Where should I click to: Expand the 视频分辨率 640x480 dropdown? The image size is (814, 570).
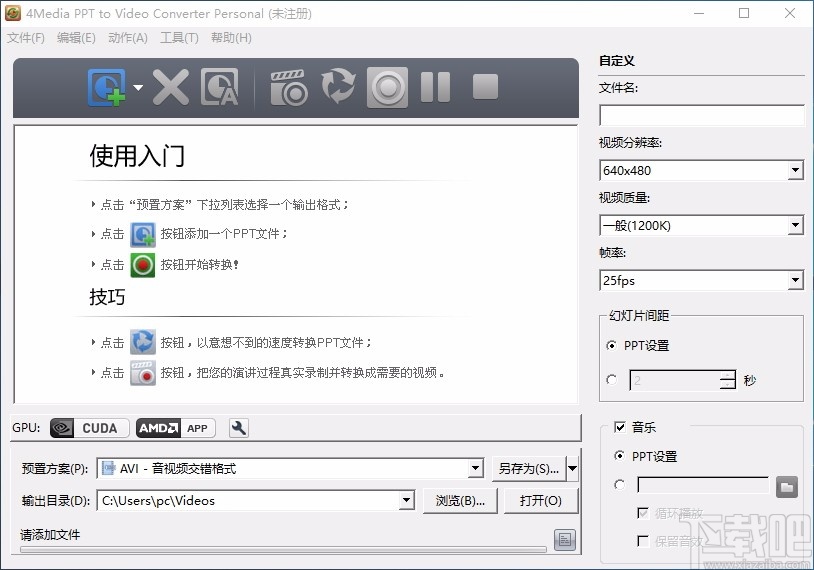795,170
